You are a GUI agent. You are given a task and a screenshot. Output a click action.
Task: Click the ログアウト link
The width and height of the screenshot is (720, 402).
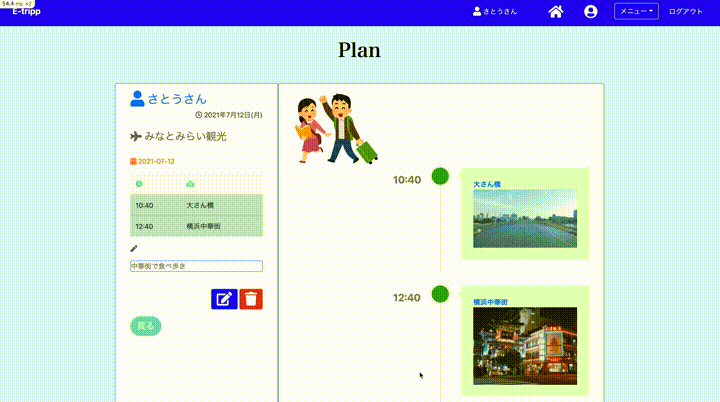click(x=686, y=11)
